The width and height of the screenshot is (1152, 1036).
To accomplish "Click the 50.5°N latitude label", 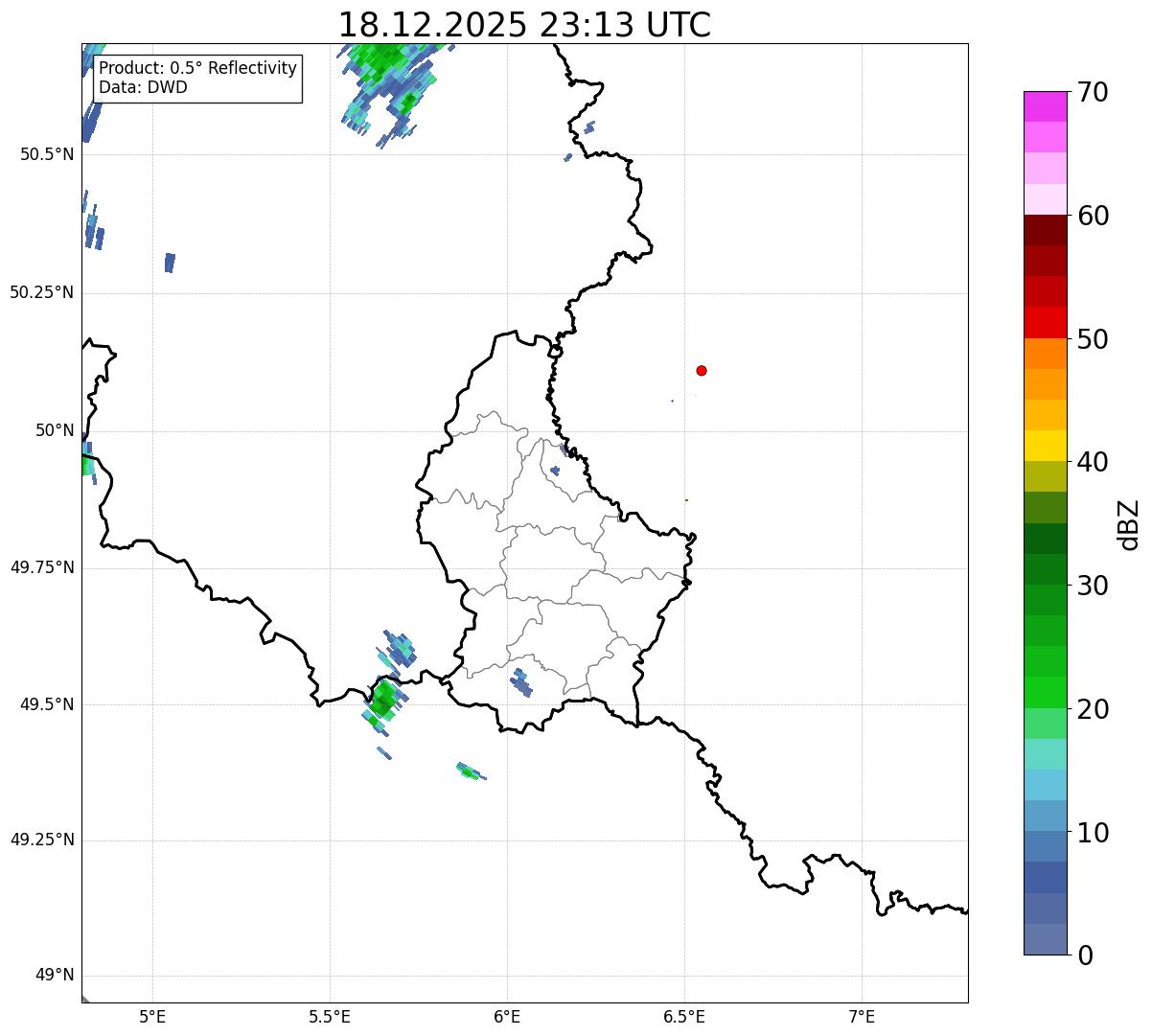I will pos(47,154).
